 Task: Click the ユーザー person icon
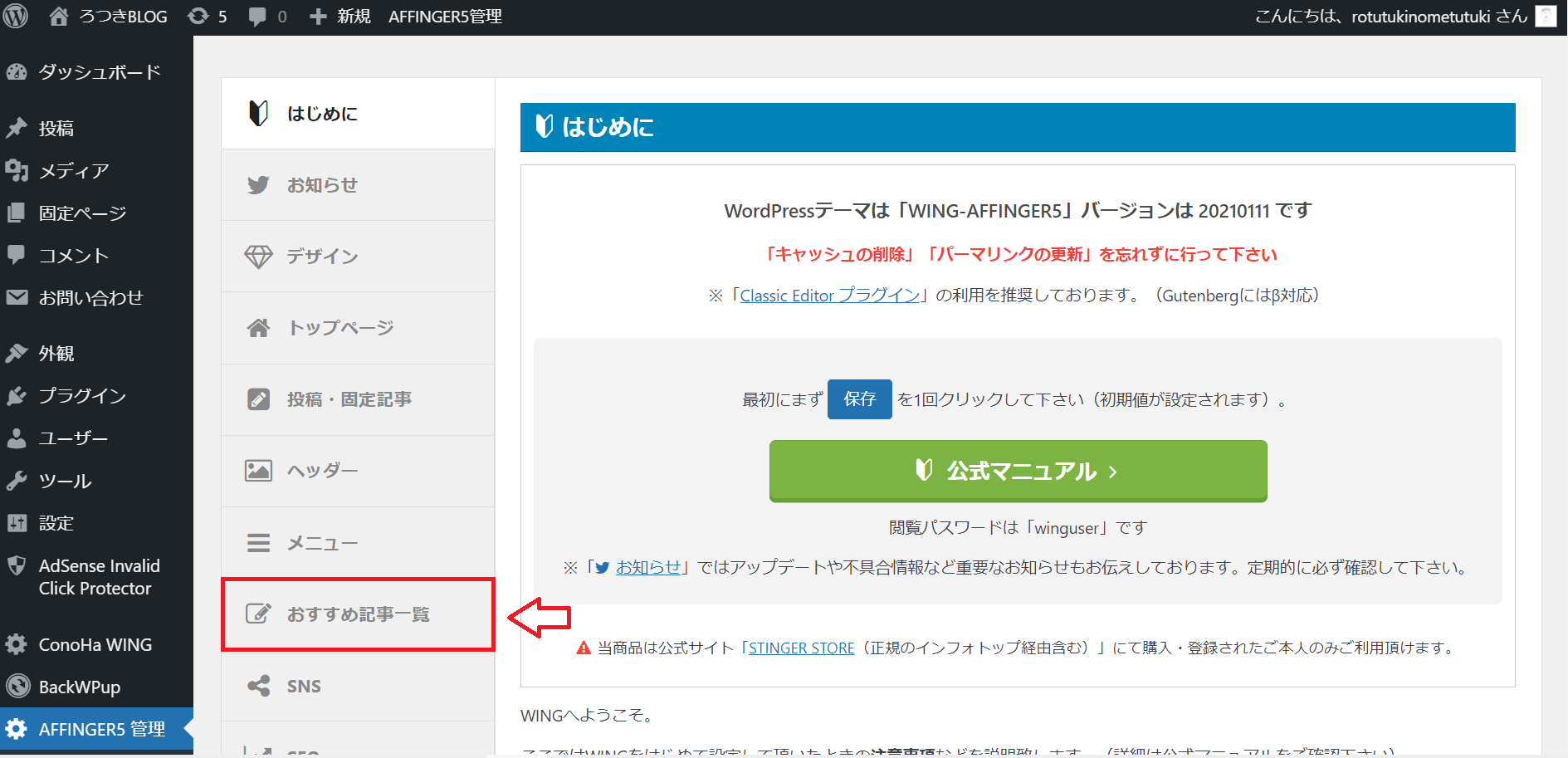[17, 438]
